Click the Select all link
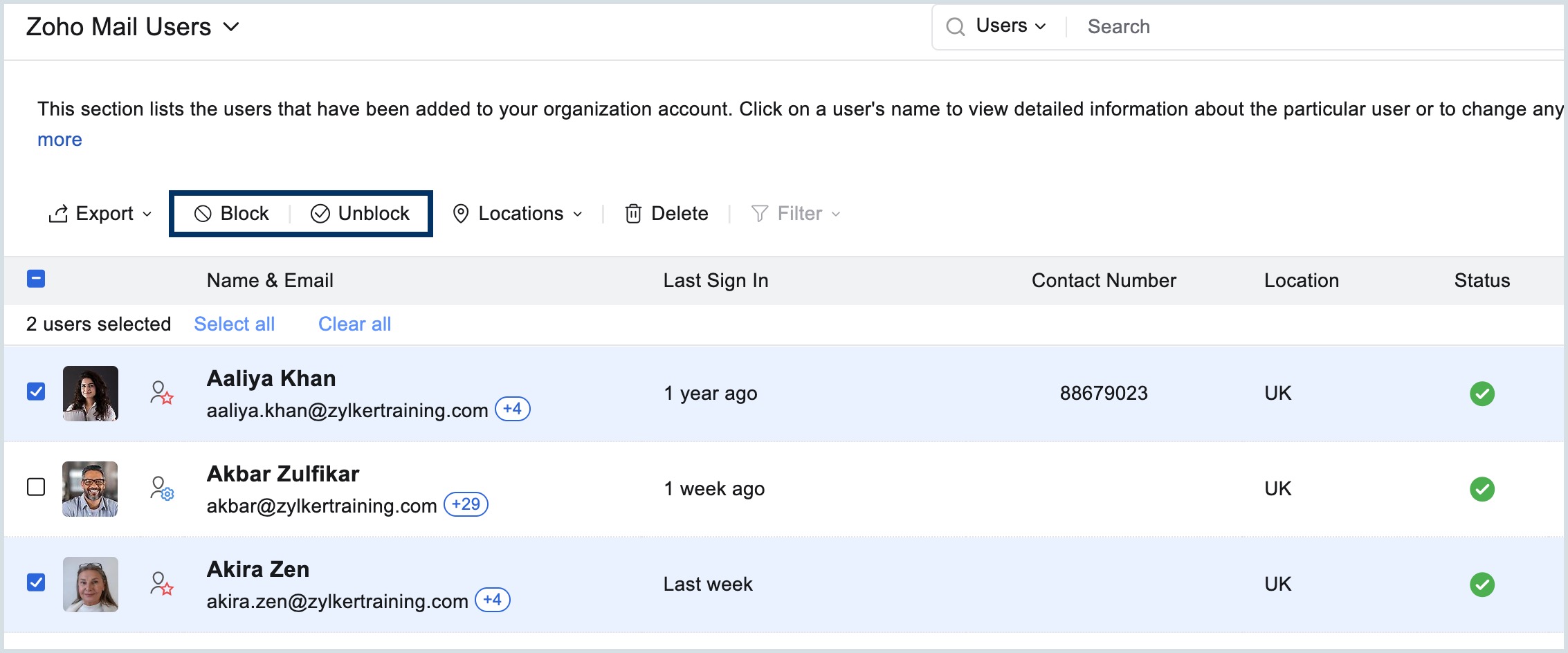1568x653 pixels. [234, 324]
